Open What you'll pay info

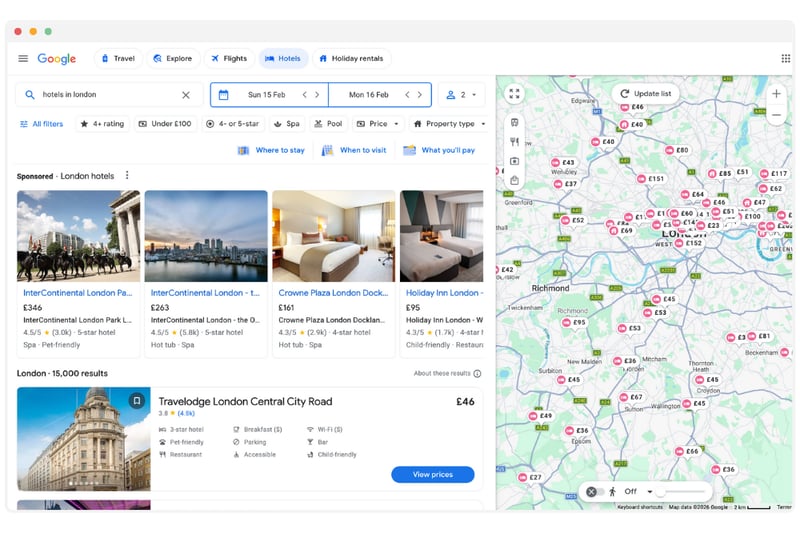(x=439, y=150)
